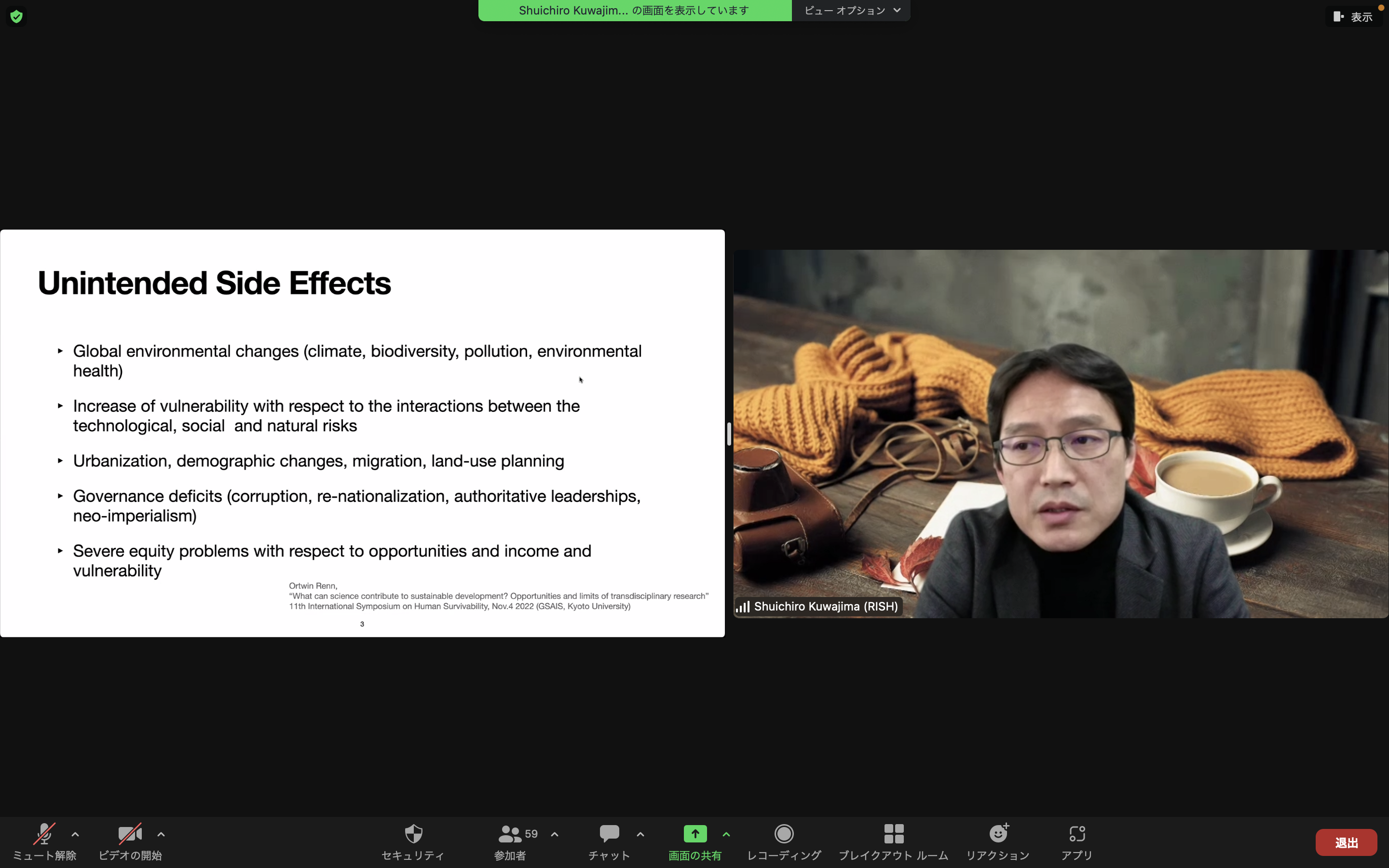Click the green screen-sharing notification banner
Screen dimensions: 1389x868
click(635, 10)
